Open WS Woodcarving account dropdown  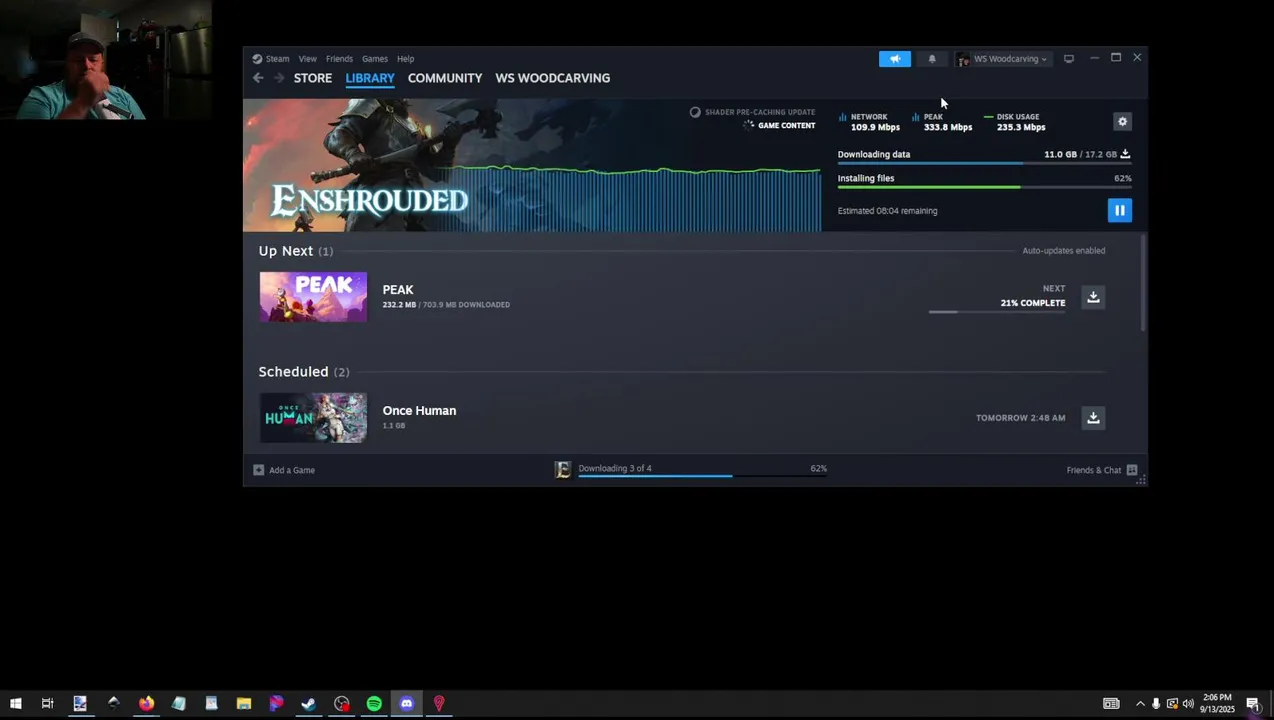coord(1002,59)
